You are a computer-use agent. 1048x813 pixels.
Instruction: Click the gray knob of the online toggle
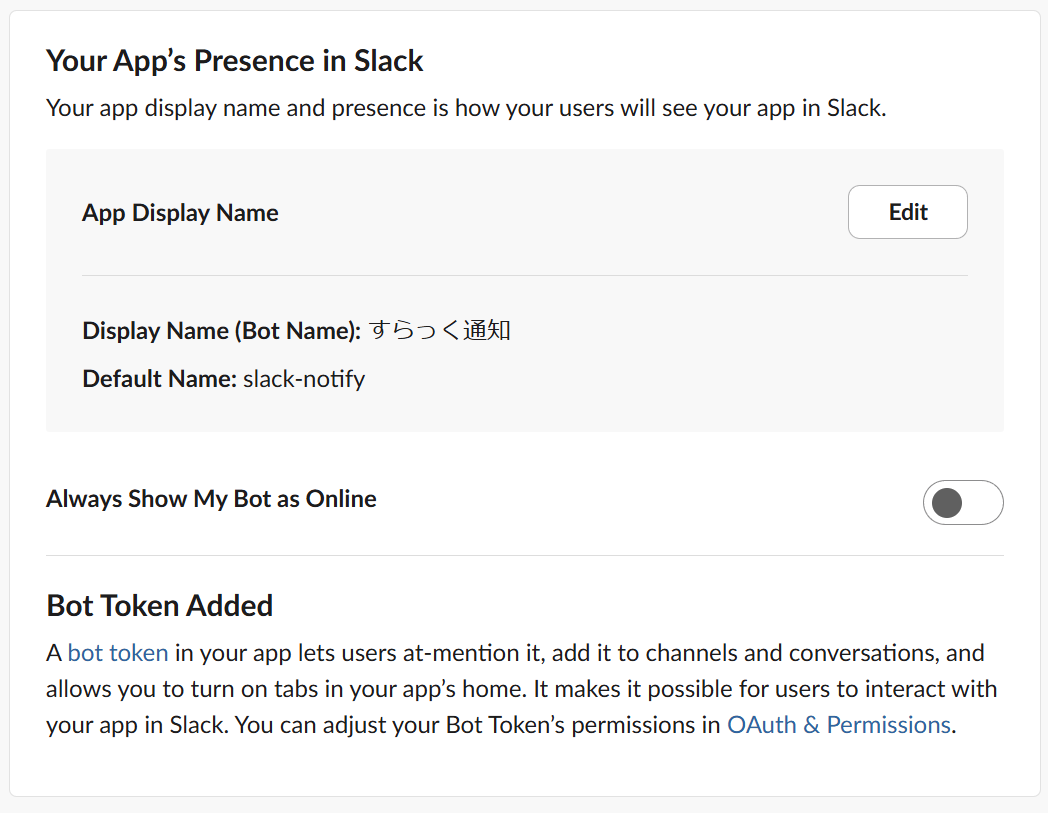coord(947,503)
